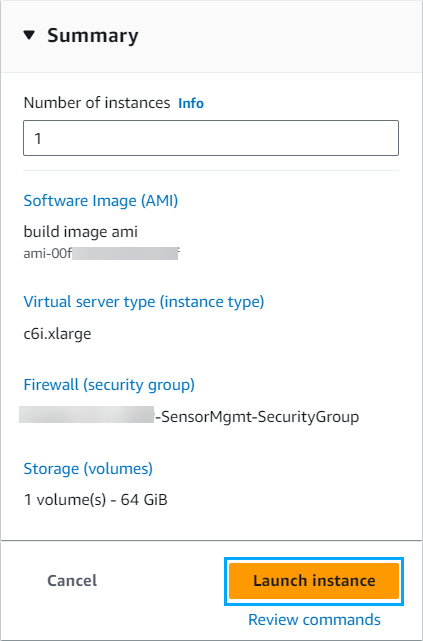Screen dimensions: 423x641
Task: Open the Storage (volumes) link
Action: pos(88,468)
